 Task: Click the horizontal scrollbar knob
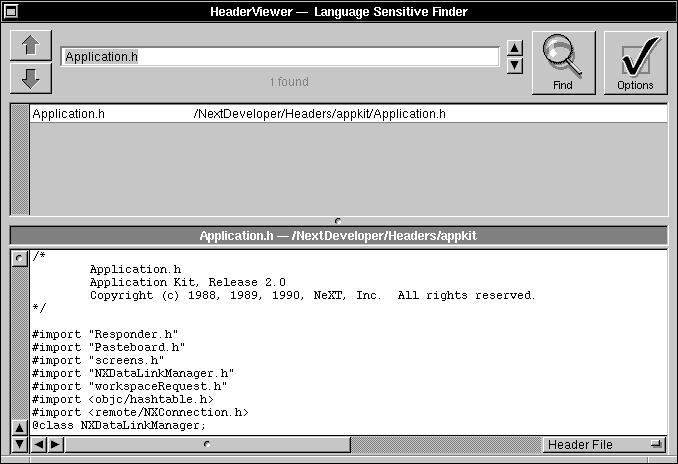click(x=207, y=444)
